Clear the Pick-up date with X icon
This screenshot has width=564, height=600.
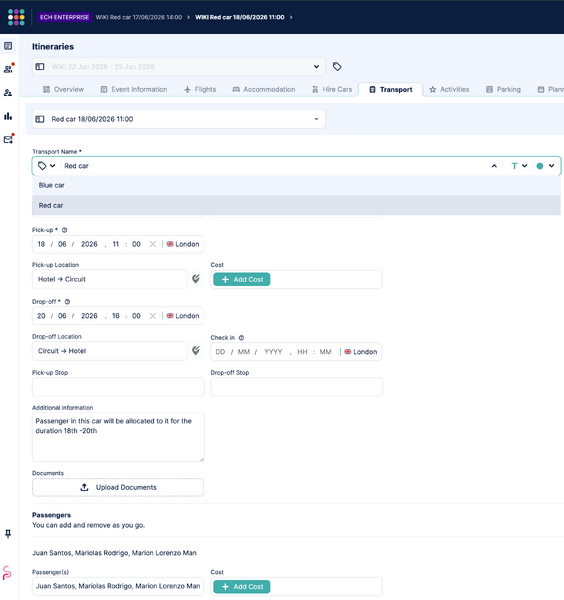click(153, 244)
